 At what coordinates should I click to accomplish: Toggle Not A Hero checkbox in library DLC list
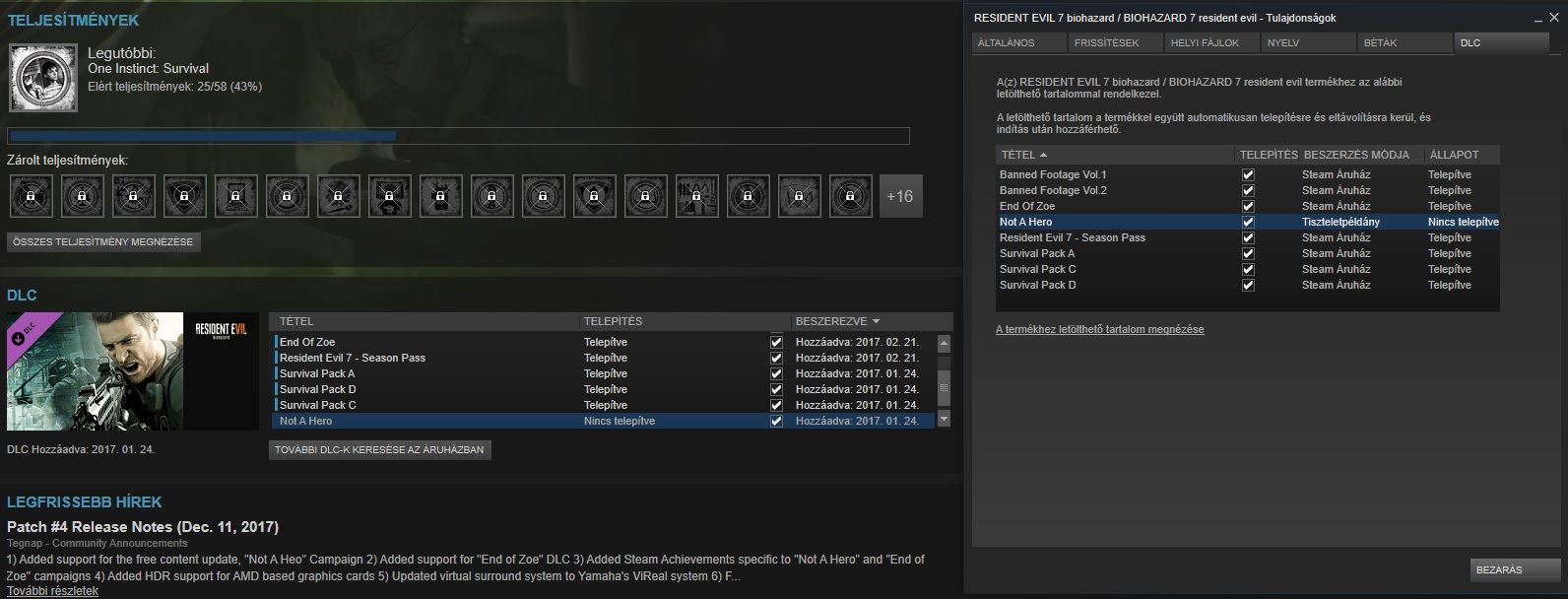point(776,421)
